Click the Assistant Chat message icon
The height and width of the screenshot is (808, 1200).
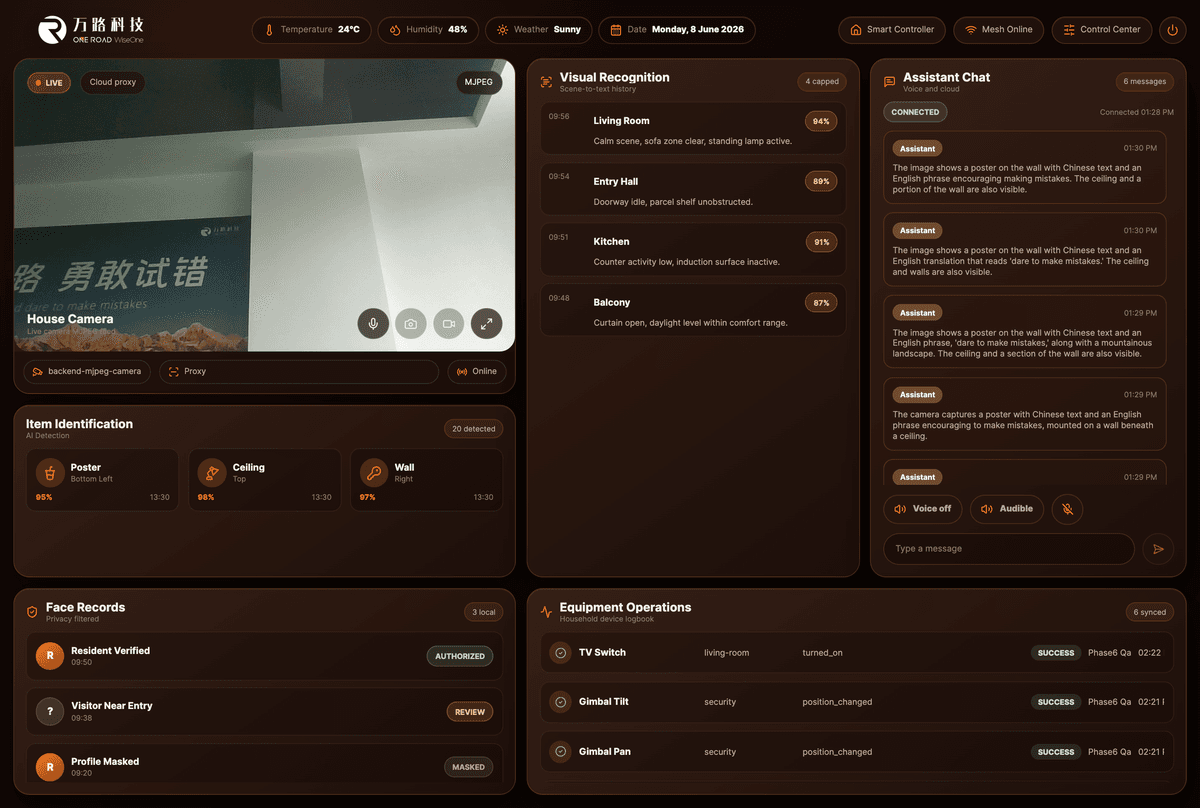point(890,82)
